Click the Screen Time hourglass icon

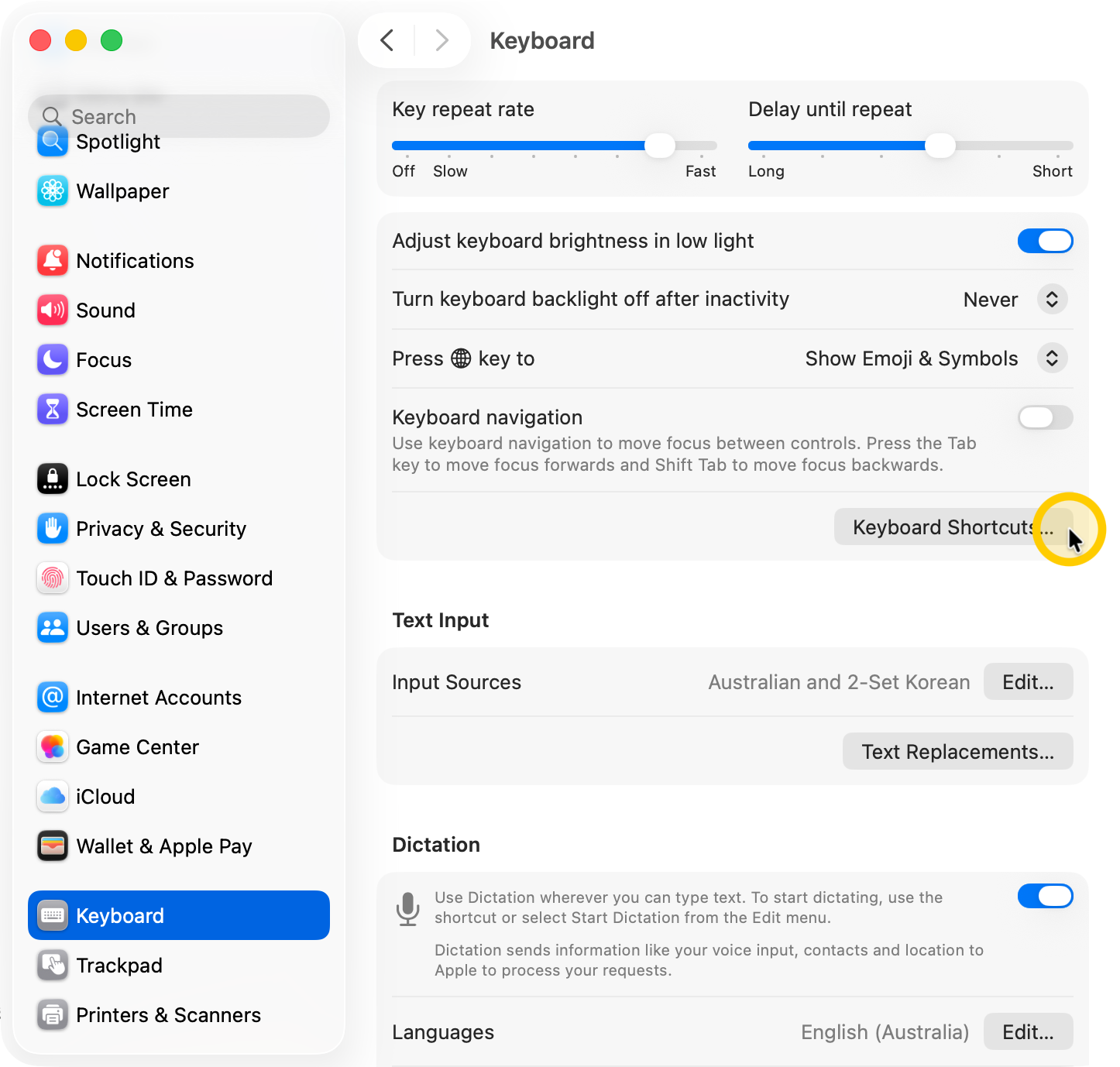click(53, 410)
